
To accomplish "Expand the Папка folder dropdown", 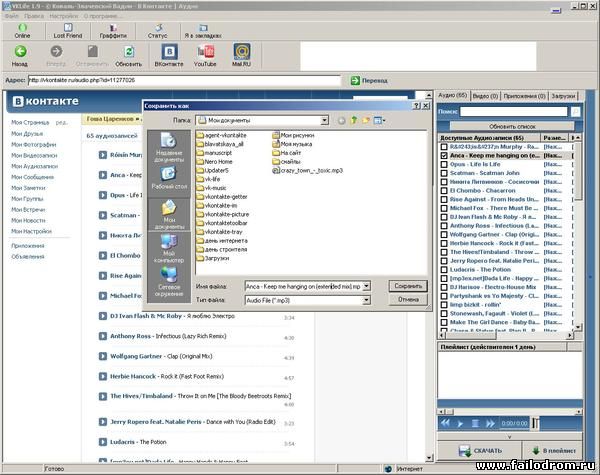I will (324, 121).
